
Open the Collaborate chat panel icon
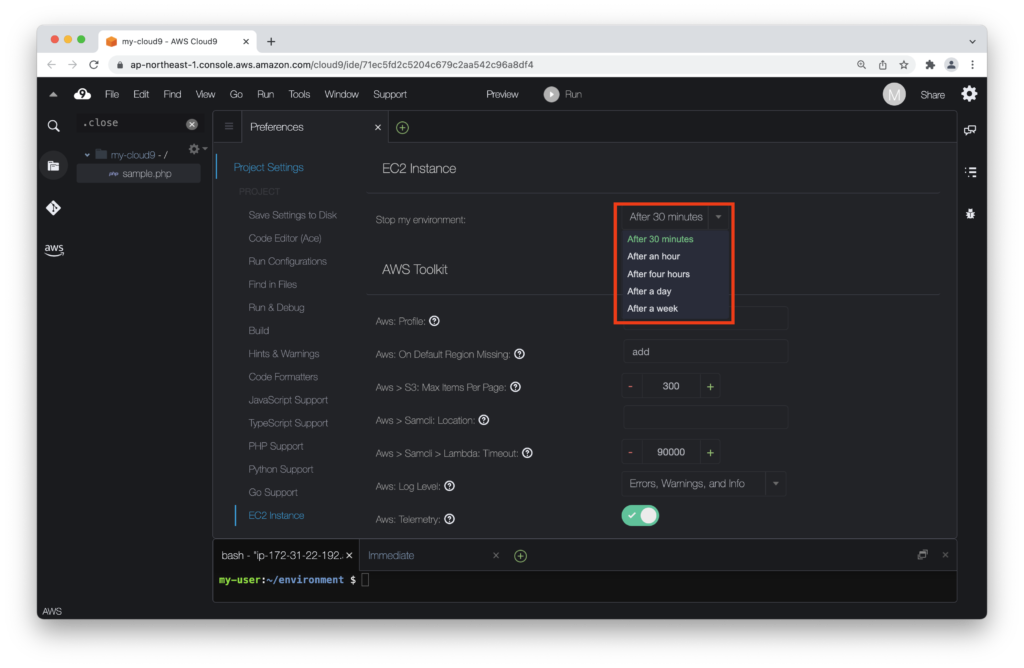point(969,130)
